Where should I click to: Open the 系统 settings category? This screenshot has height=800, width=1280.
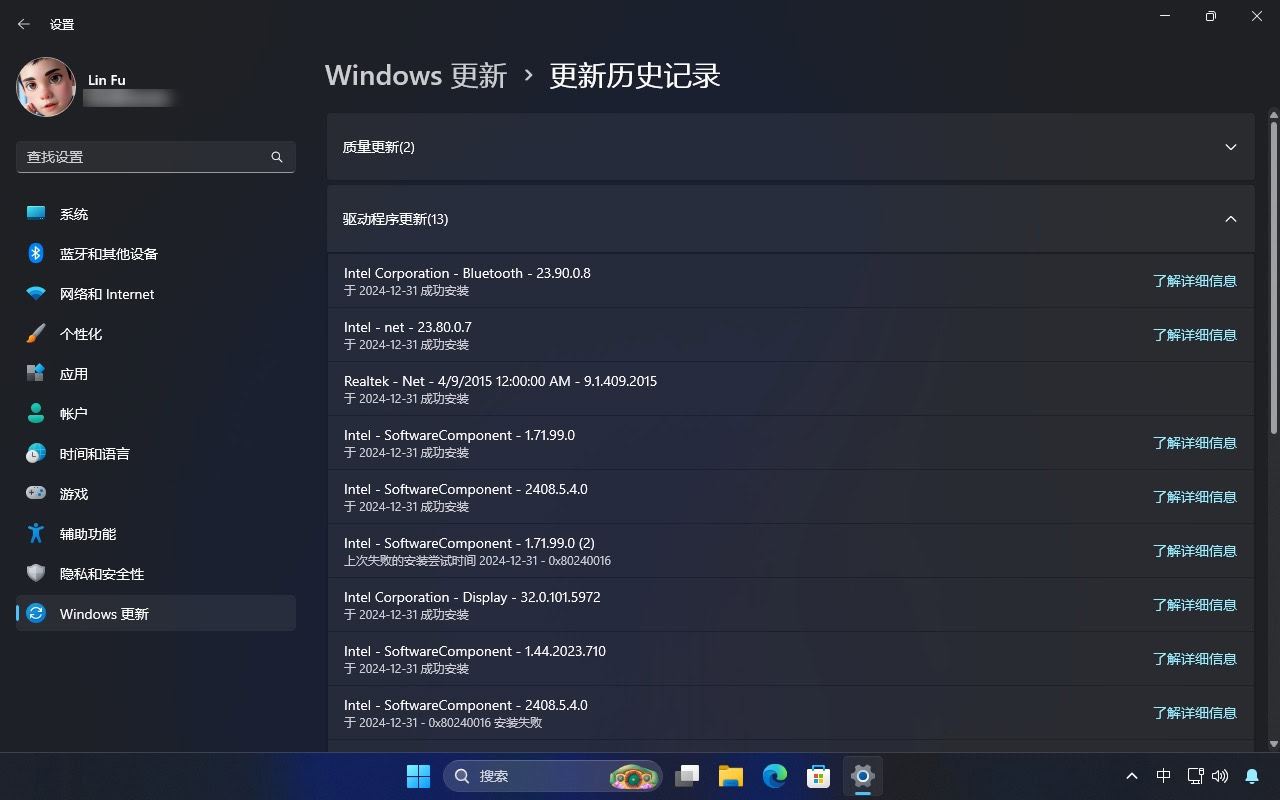[156, 214]
